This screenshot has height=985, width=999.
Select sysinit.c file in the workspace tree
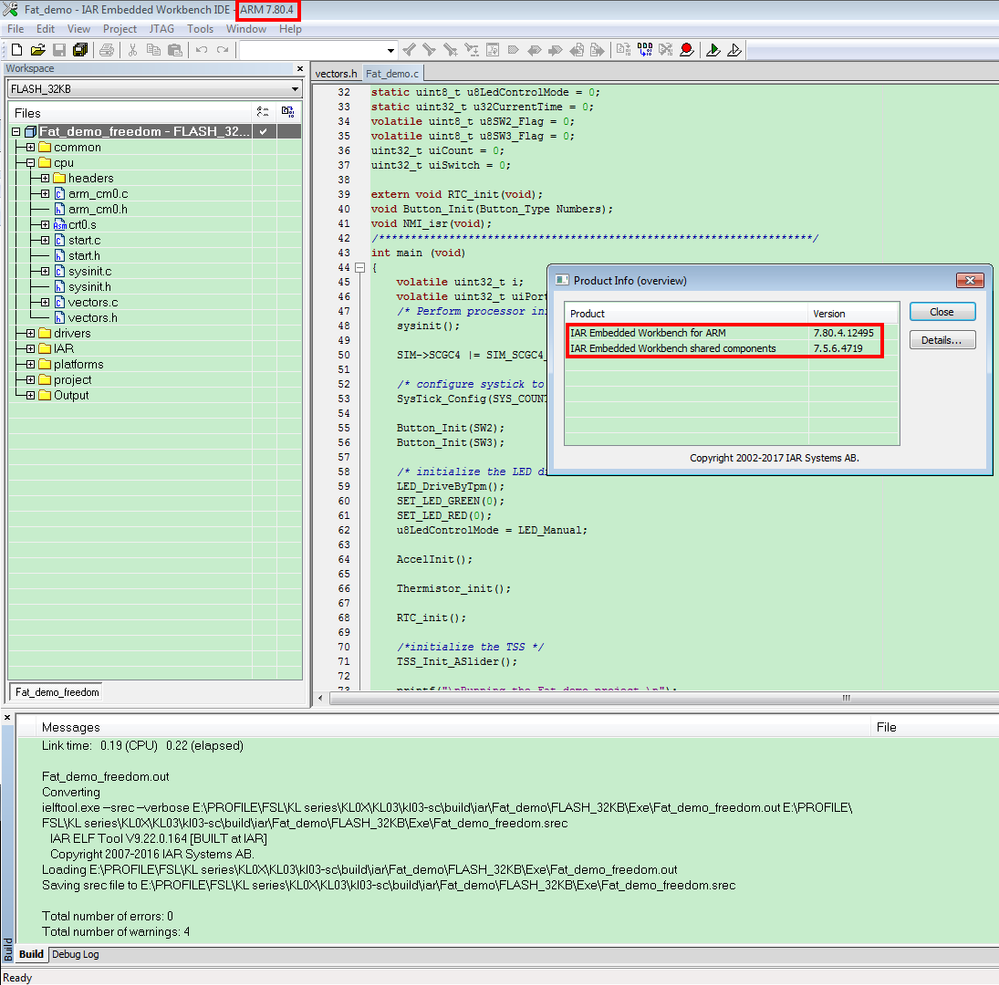tap(89, 271)
